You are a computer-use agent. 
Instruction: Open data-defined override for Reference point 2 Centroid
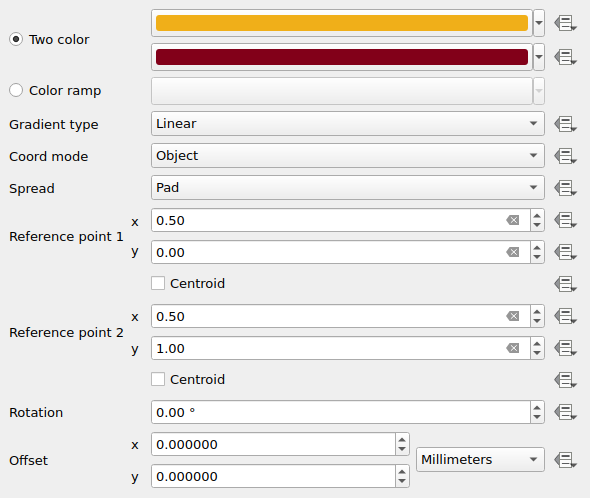565,380
